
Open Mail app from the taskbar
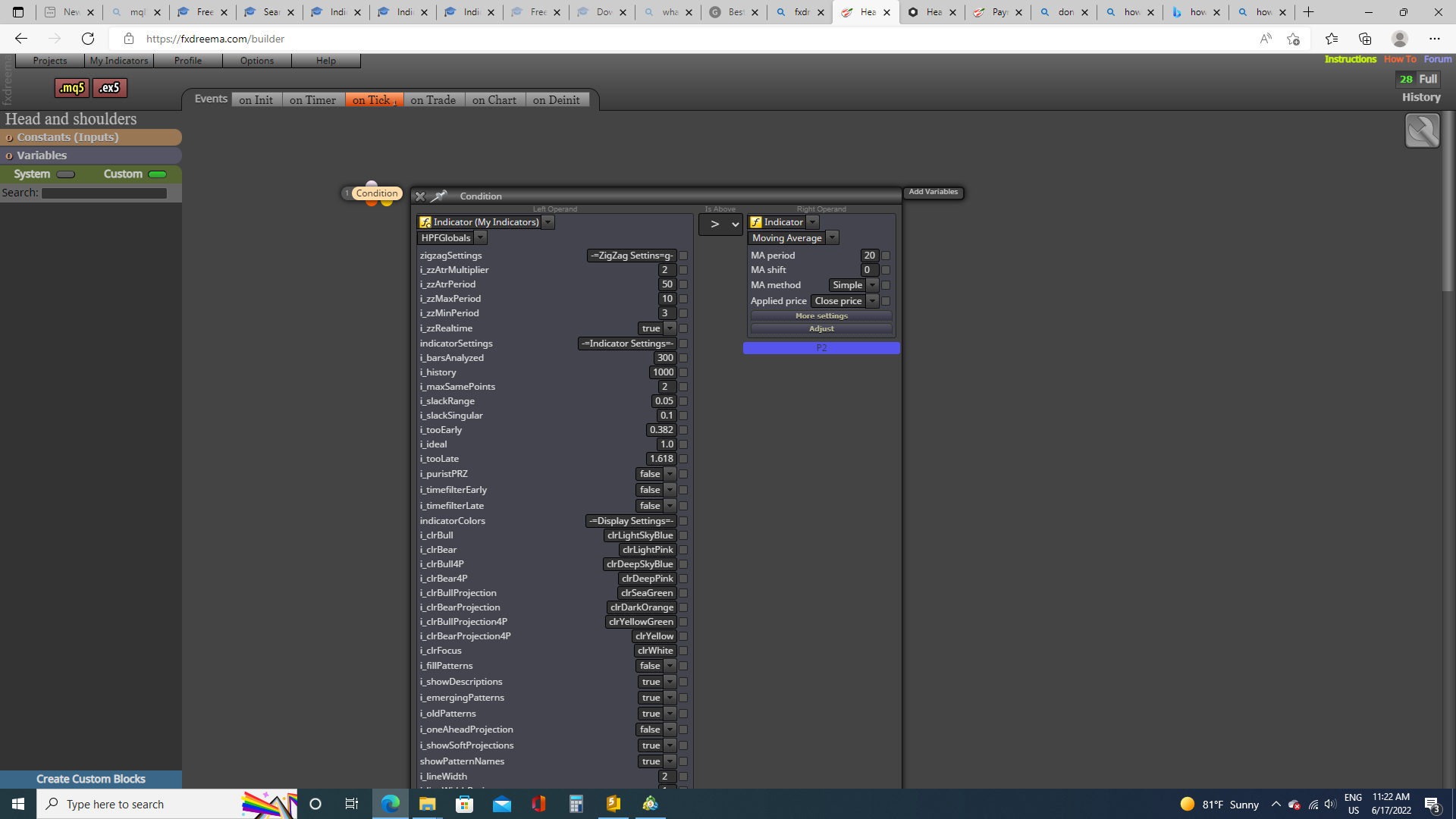[502, 804]
